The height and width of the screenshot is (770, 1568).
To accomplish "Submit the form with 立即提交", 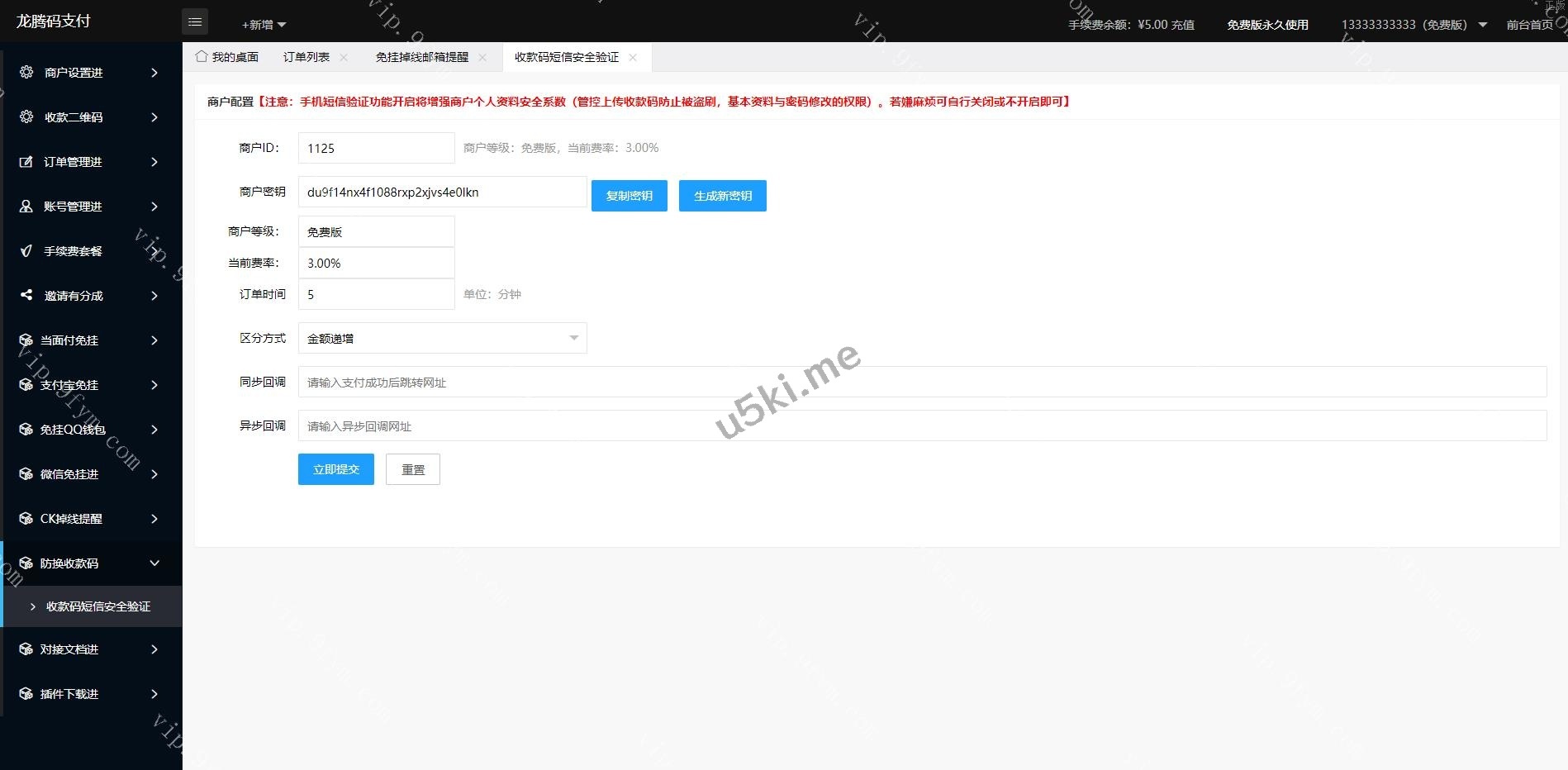I will click(335, 469).
